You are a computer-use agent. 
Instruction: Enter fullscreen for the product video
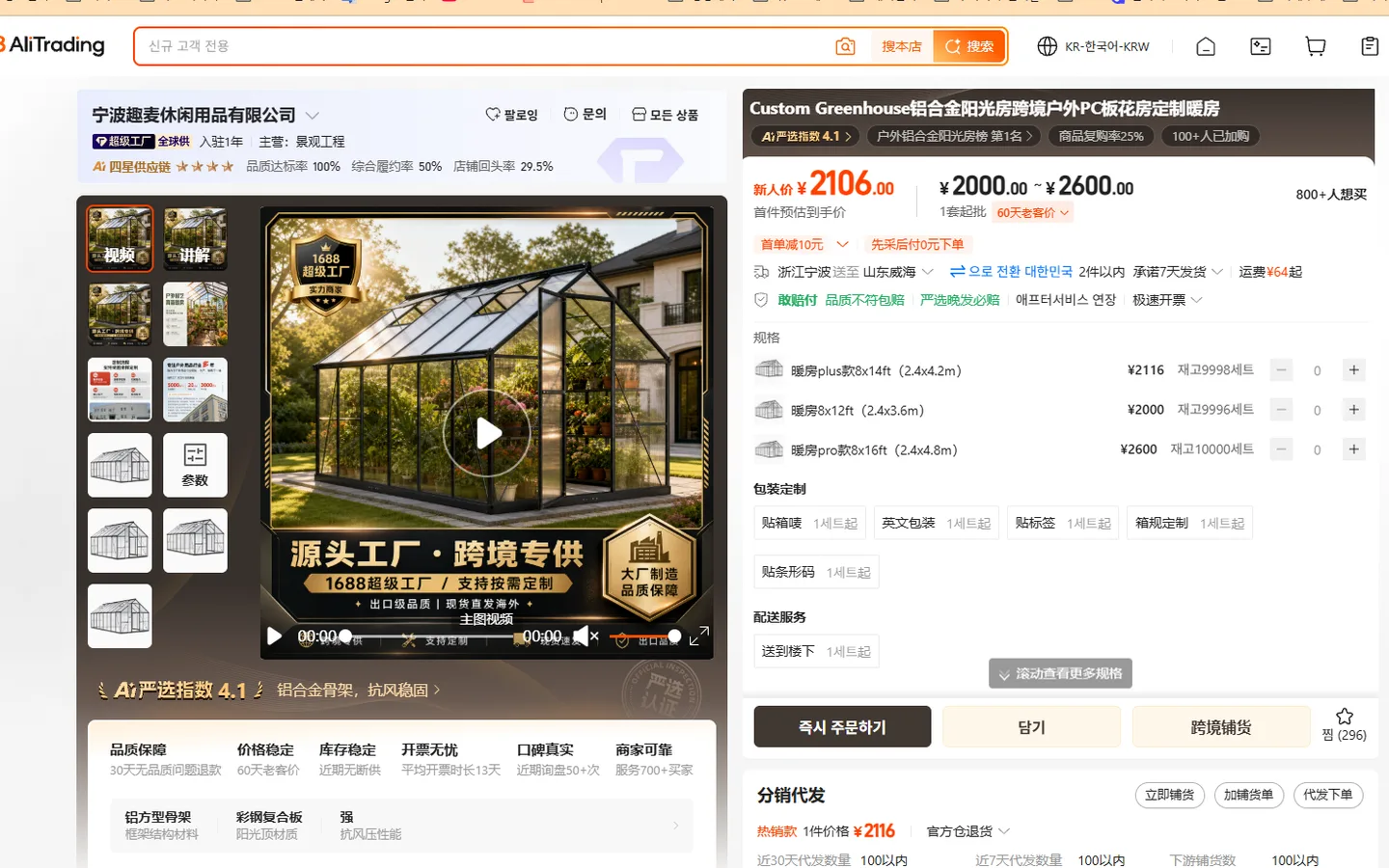(x=699, y=636)
